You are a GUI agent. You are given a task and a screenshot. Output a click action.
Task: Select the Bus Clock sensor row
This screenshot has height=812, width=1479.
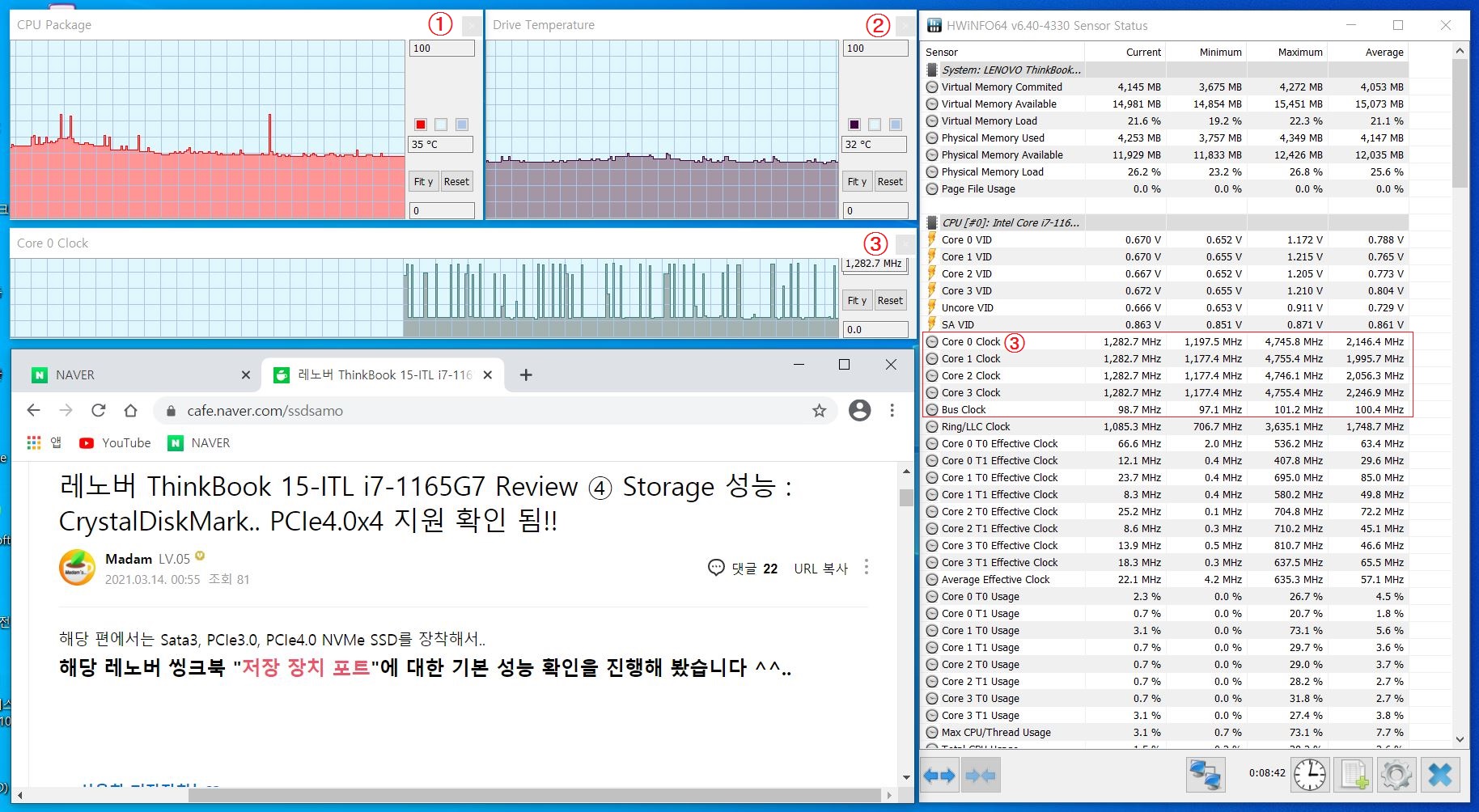pyautogui.click(x=1166, y=409)
